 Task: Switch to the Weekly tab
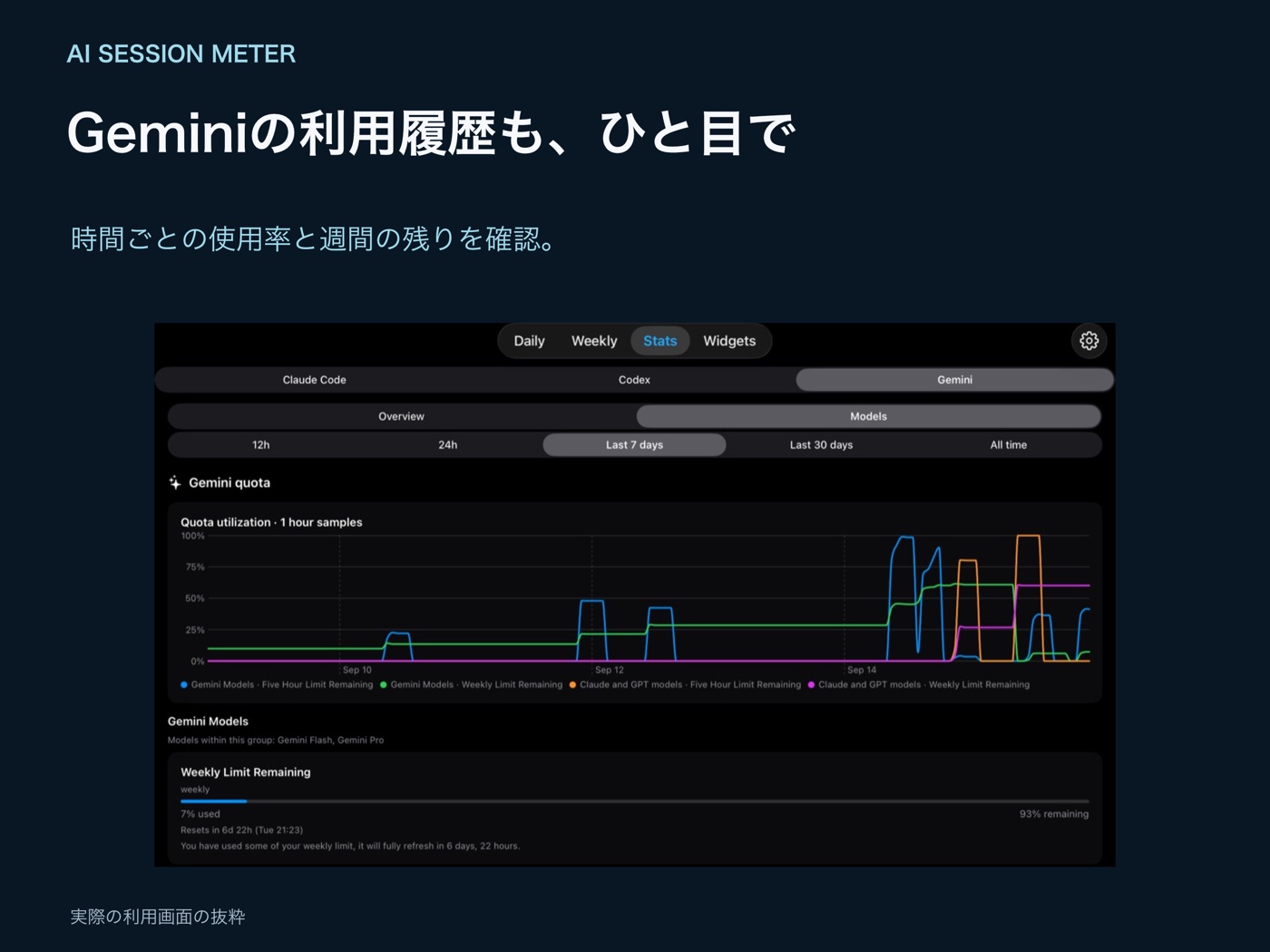[x=594, y=341]
